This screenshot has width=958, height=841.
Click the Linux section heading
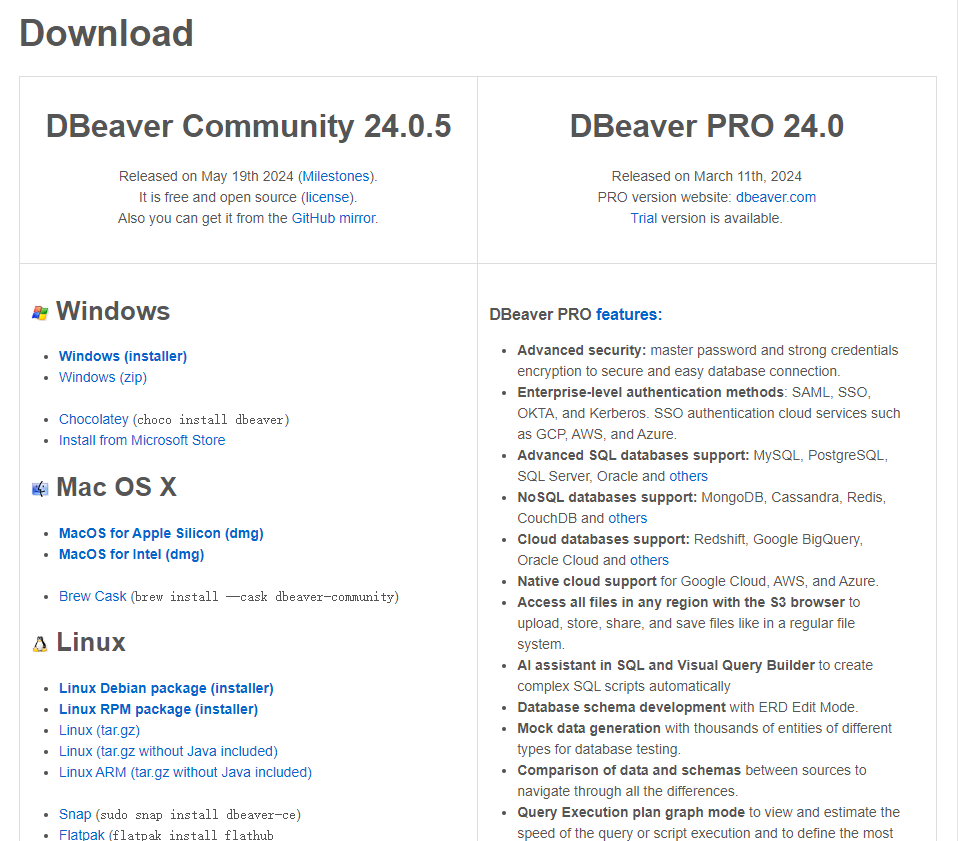(x=91, y=643)
